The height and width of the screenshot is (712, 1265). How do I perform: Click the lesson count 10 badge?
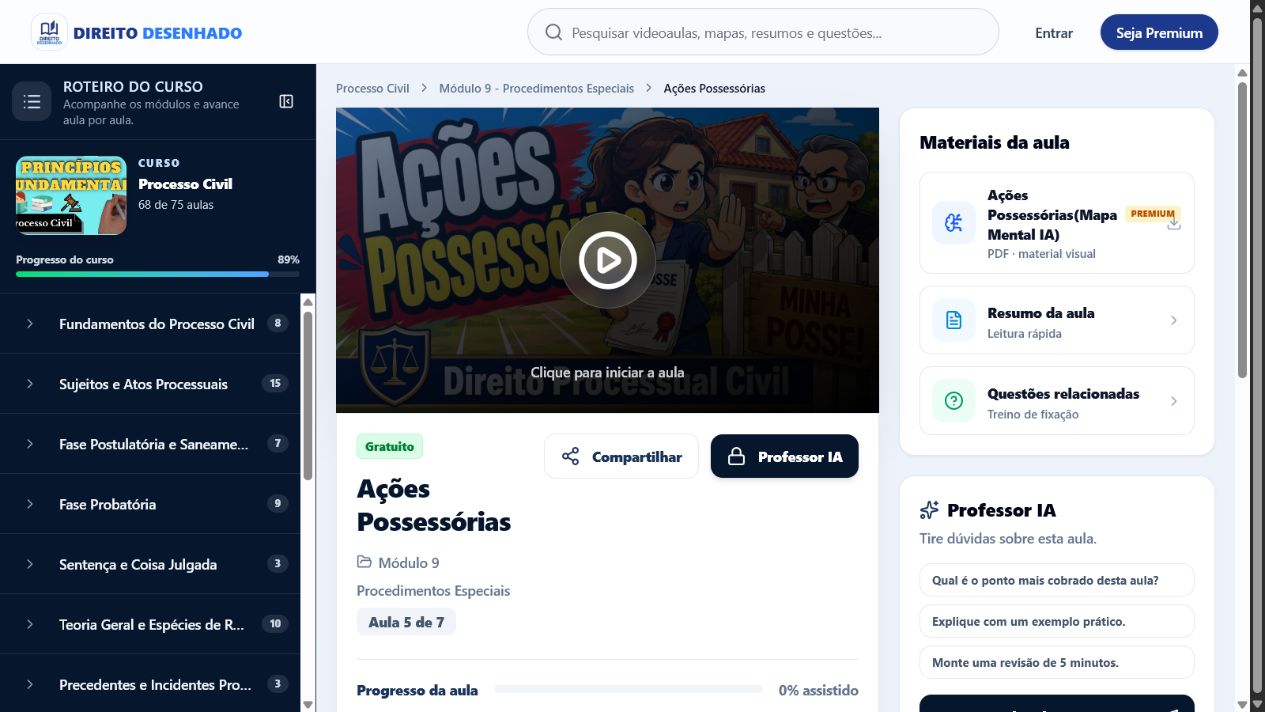tap(276, 624)
